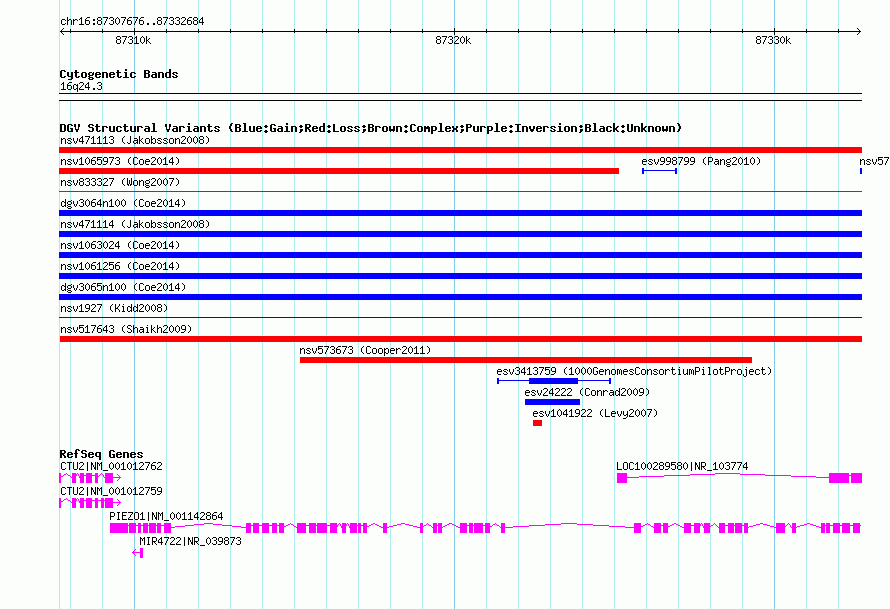
Task: Click the esv1041922 (Levy2007) label
Action: coord(595,413)
